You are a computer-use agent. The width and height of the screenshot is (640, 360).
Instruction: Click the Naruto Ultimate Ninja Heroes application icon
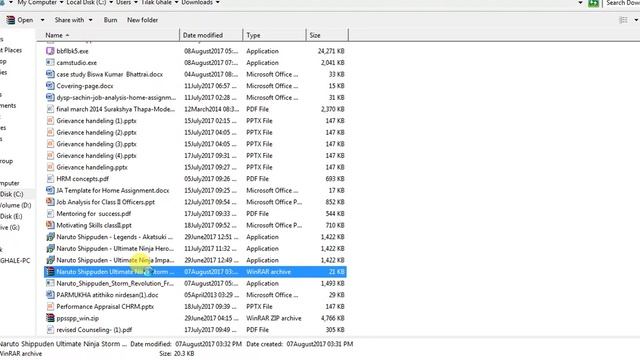pos(50,249)
